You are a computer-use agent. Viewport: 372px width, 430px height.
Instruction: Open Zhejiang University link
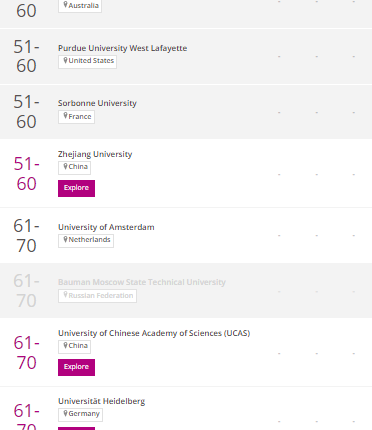95,154
